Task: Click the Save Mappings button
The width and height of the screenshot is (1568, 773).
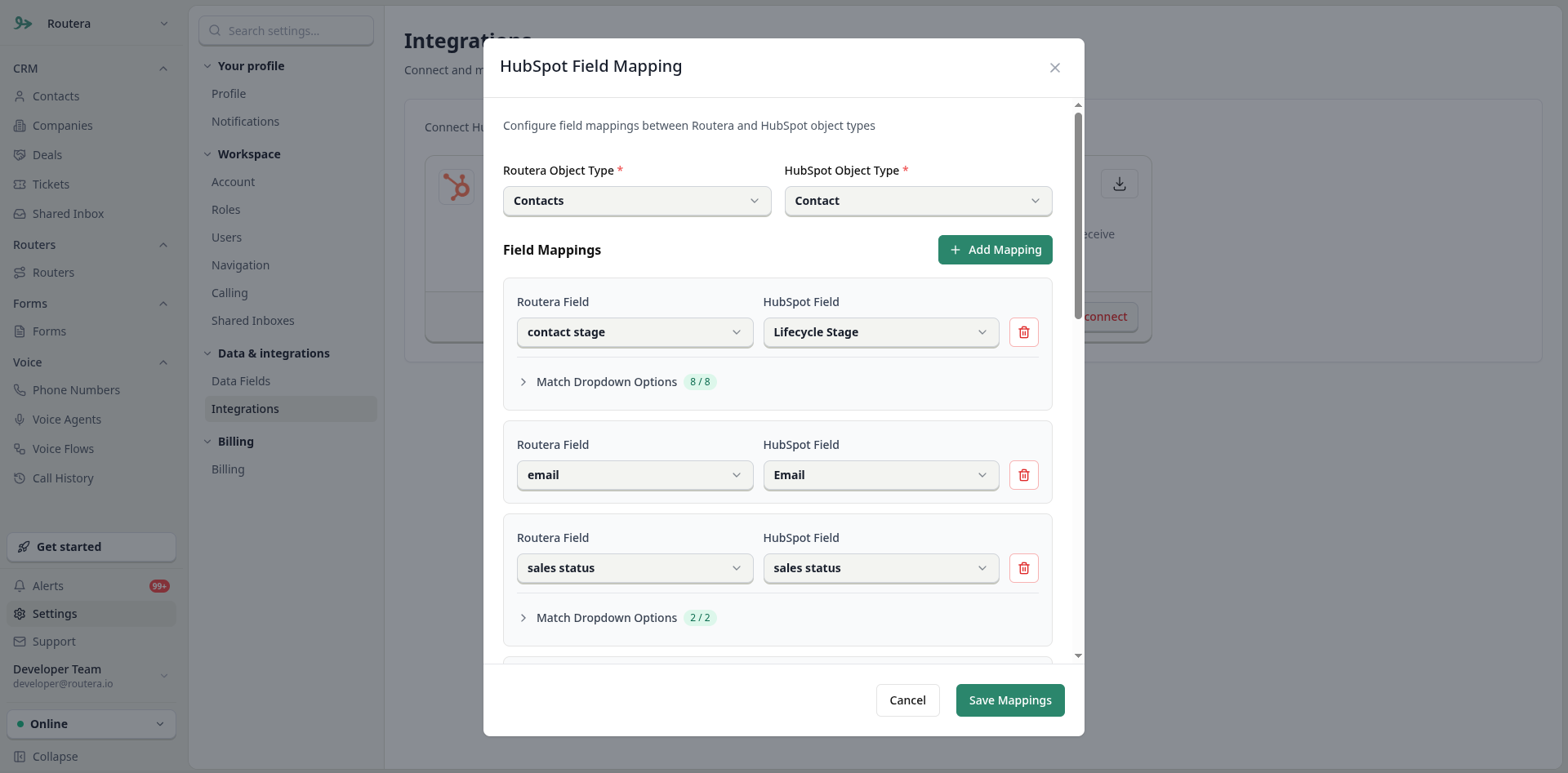Action: pyautogui.click(x=1010, y=700)
